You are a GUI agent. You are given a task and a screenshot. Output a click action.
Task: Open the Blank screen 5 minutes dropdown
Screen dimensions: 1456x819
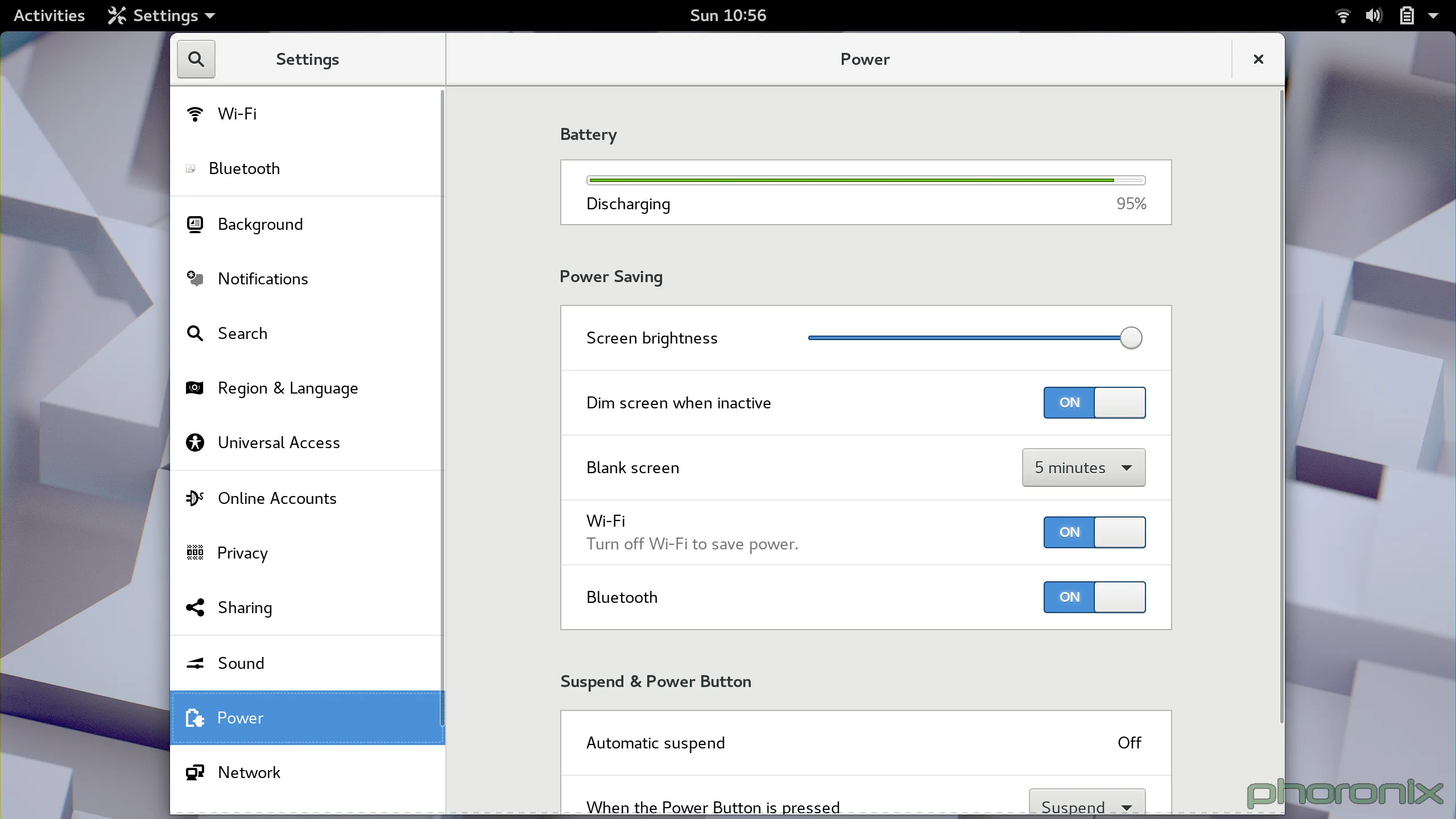click(x=1083, y=468)
